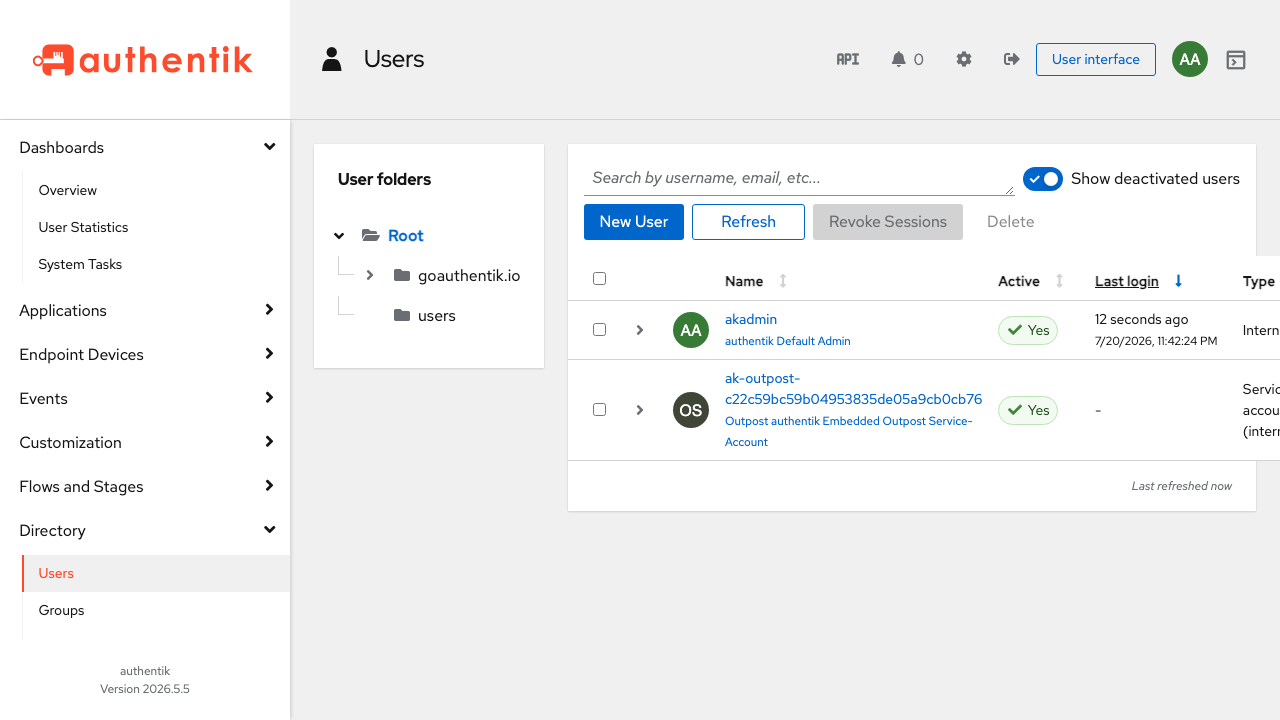1280x720 pixels.
Task: Select the akadmin row checkbox
Action: point(599,329)
